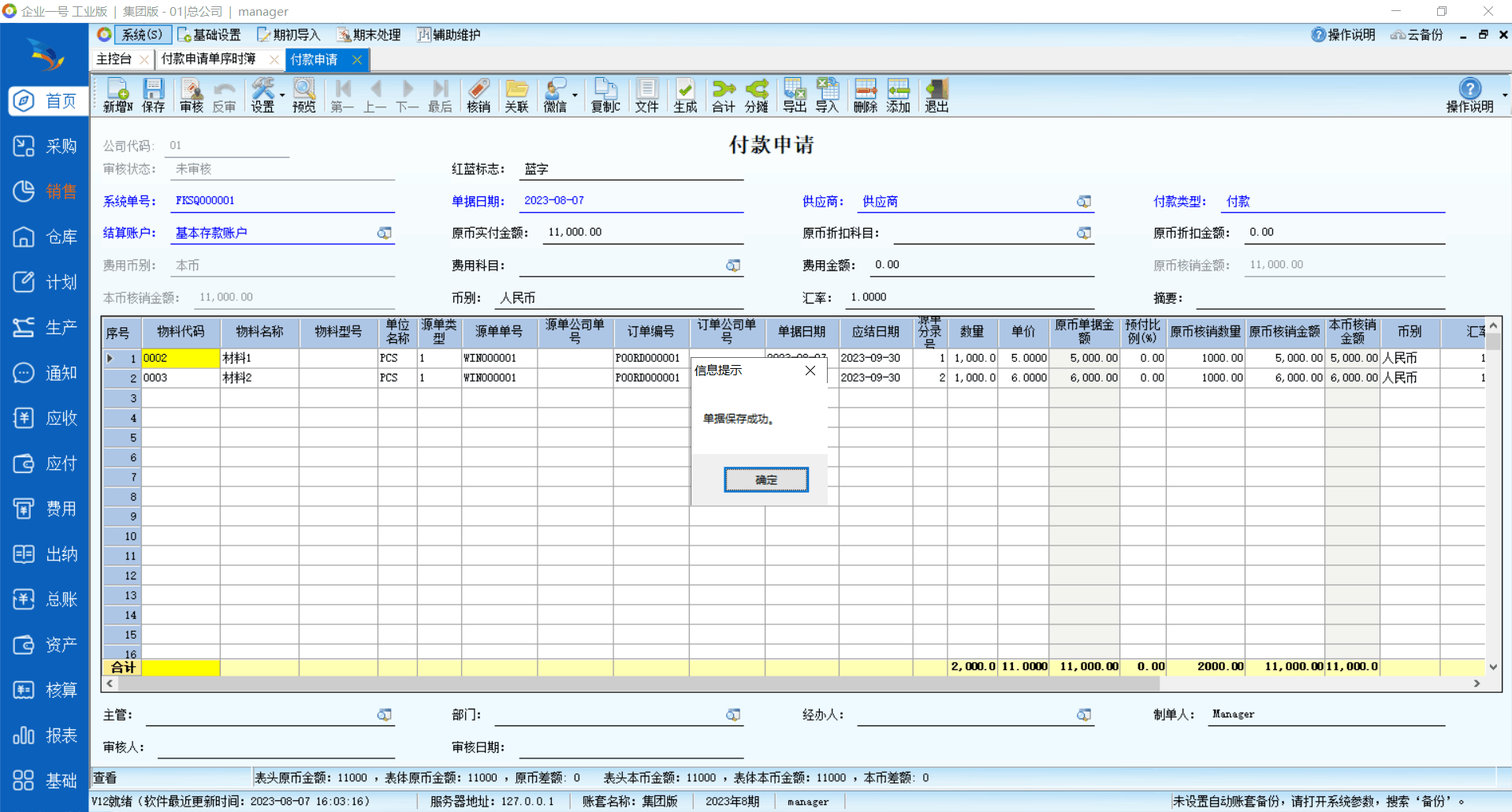Click the 审核 (Audit) toolbar icon

click(x=191, y=95)
